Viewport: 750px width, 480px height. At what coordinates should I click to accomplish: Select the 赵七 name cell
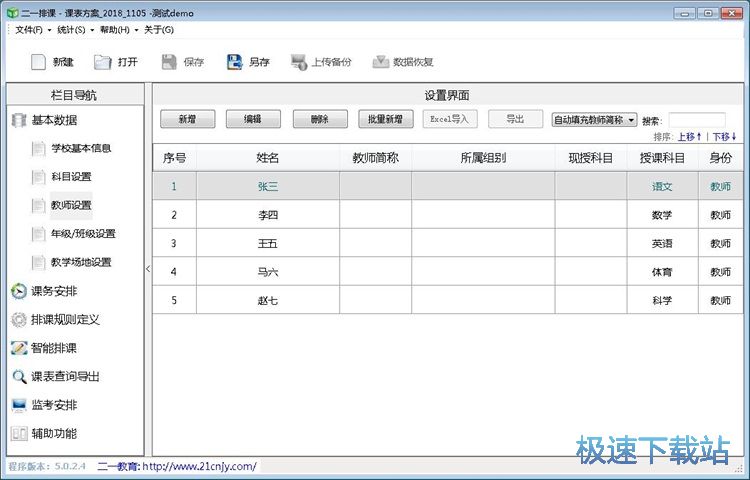pyautogui.click(x=268, y=301)
